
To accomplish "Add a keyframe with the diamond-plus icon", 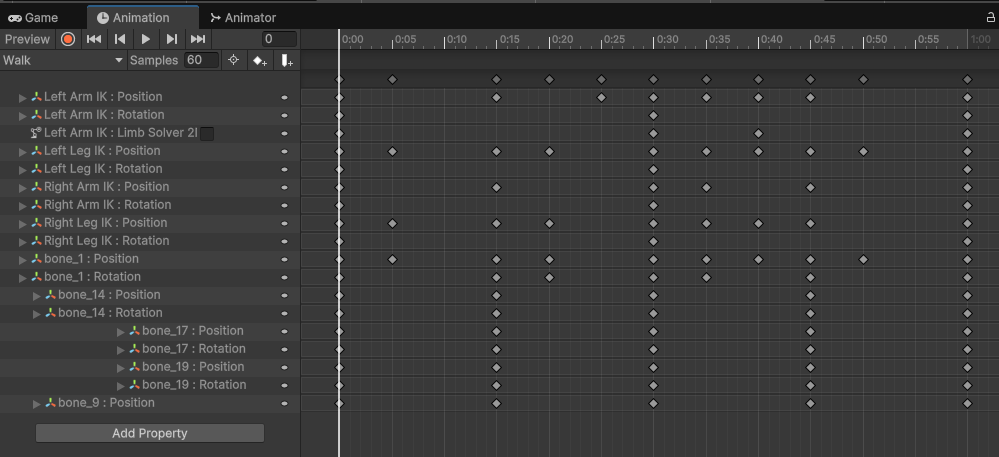I will pyautogui.click(x=260, y=61).
